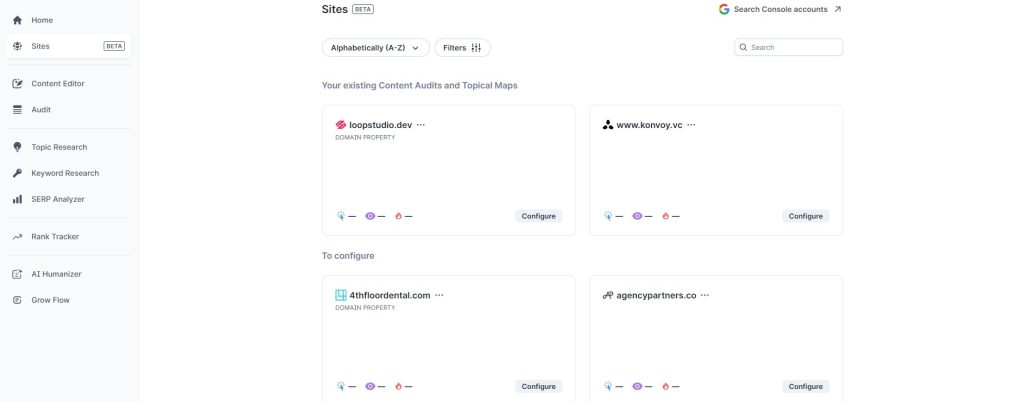
Task: Click the flame icon on agencypartners.co card
Action: pyautogui.click(x=666, y=386)
